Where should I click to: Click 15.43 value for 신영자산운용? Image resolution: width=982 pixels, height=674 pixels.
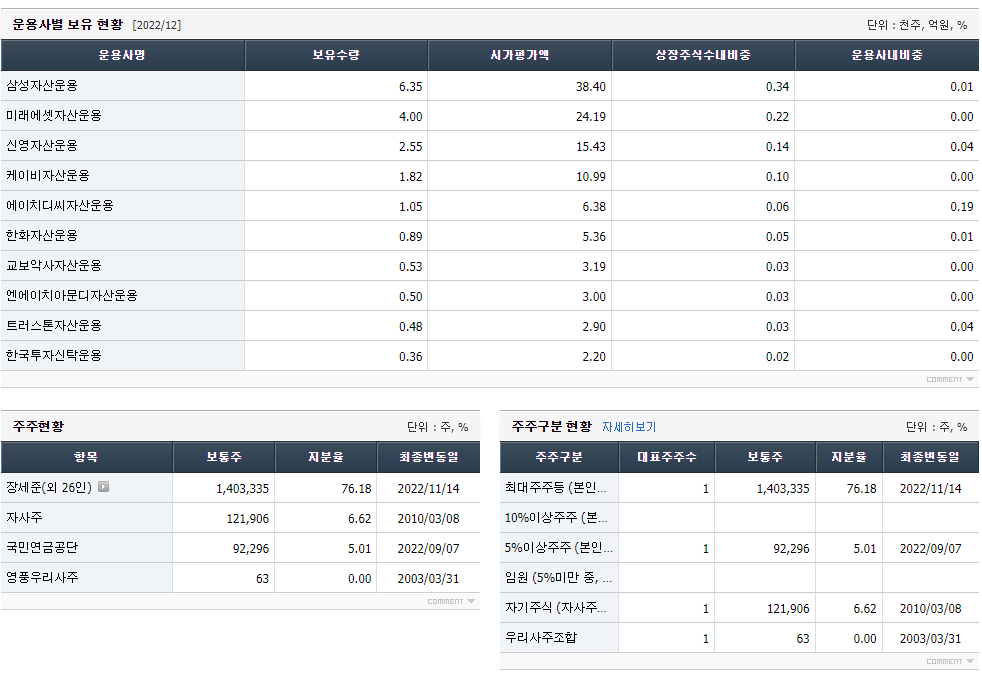[591, 147]
